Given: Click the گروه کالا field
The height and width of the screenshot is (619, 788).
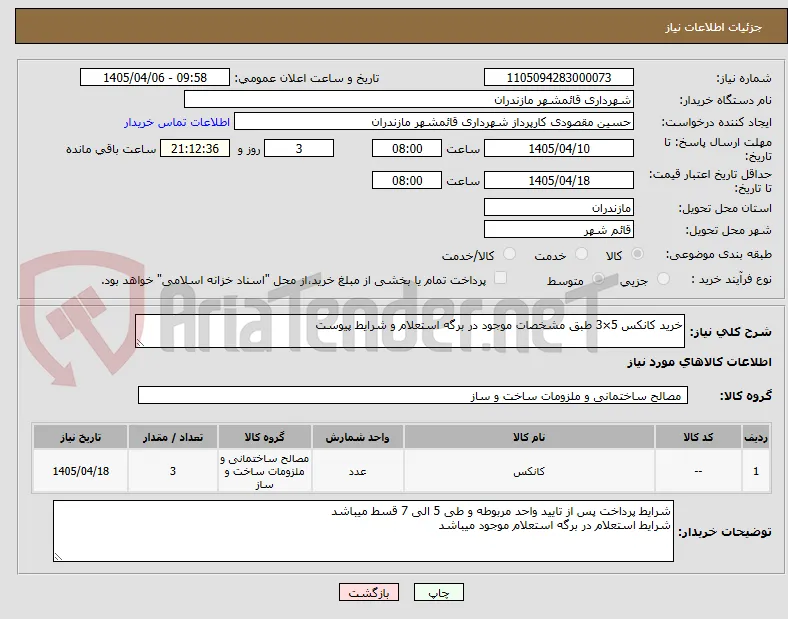Looking at the screenshot, I should 413,395.
